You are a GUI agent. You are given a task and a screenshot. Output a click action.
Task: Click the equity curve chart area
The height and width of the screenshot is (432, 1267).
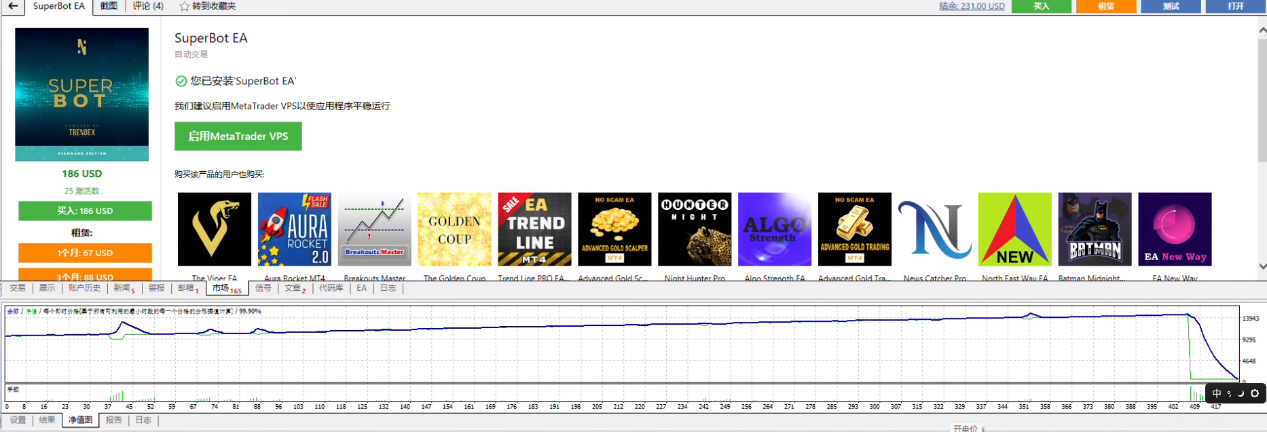pyautogui.click(x=620, y=345)
